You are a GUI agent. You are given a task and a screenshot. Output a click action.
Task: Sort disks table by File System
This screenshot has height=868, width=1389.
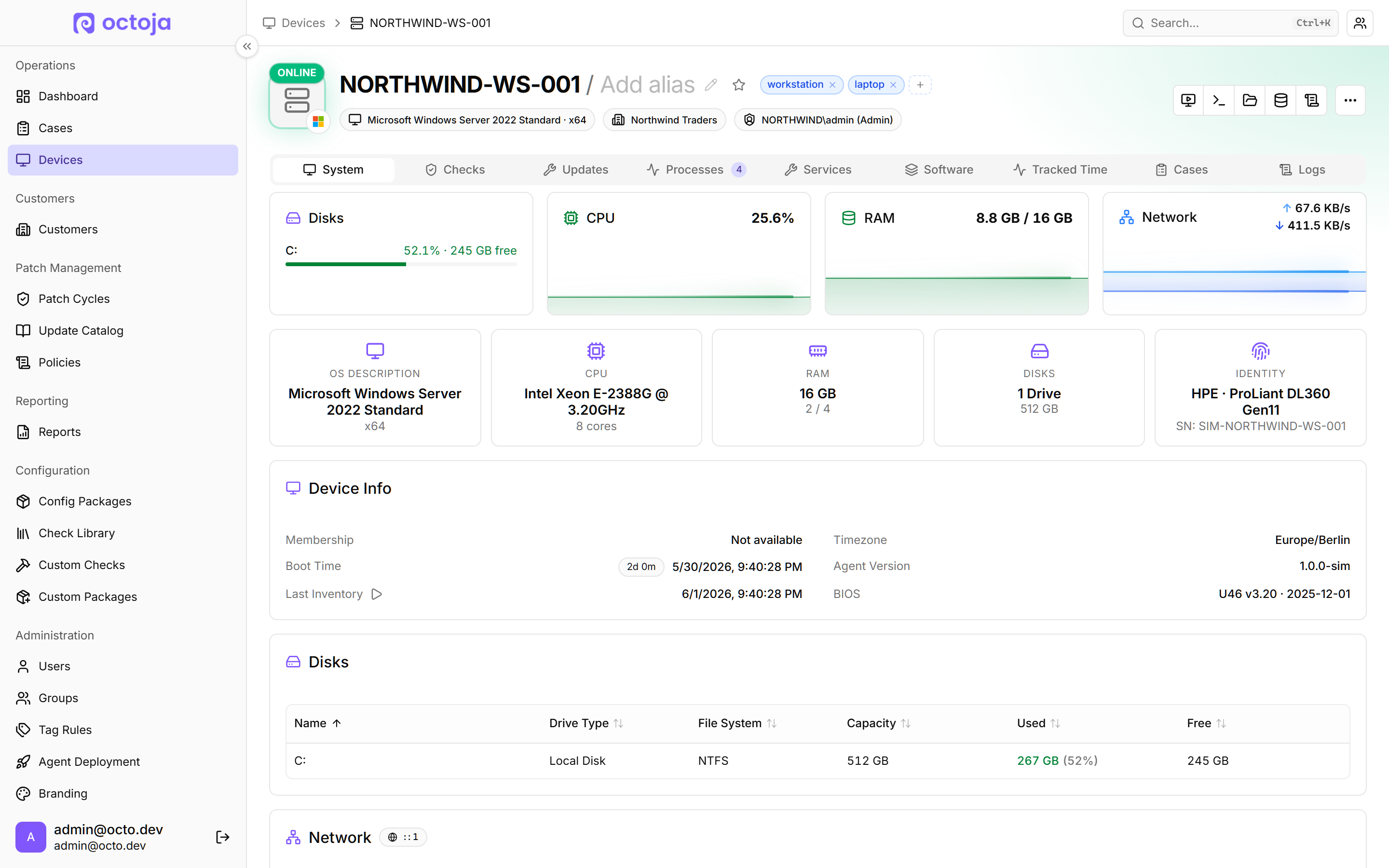(x=737, y=723)
